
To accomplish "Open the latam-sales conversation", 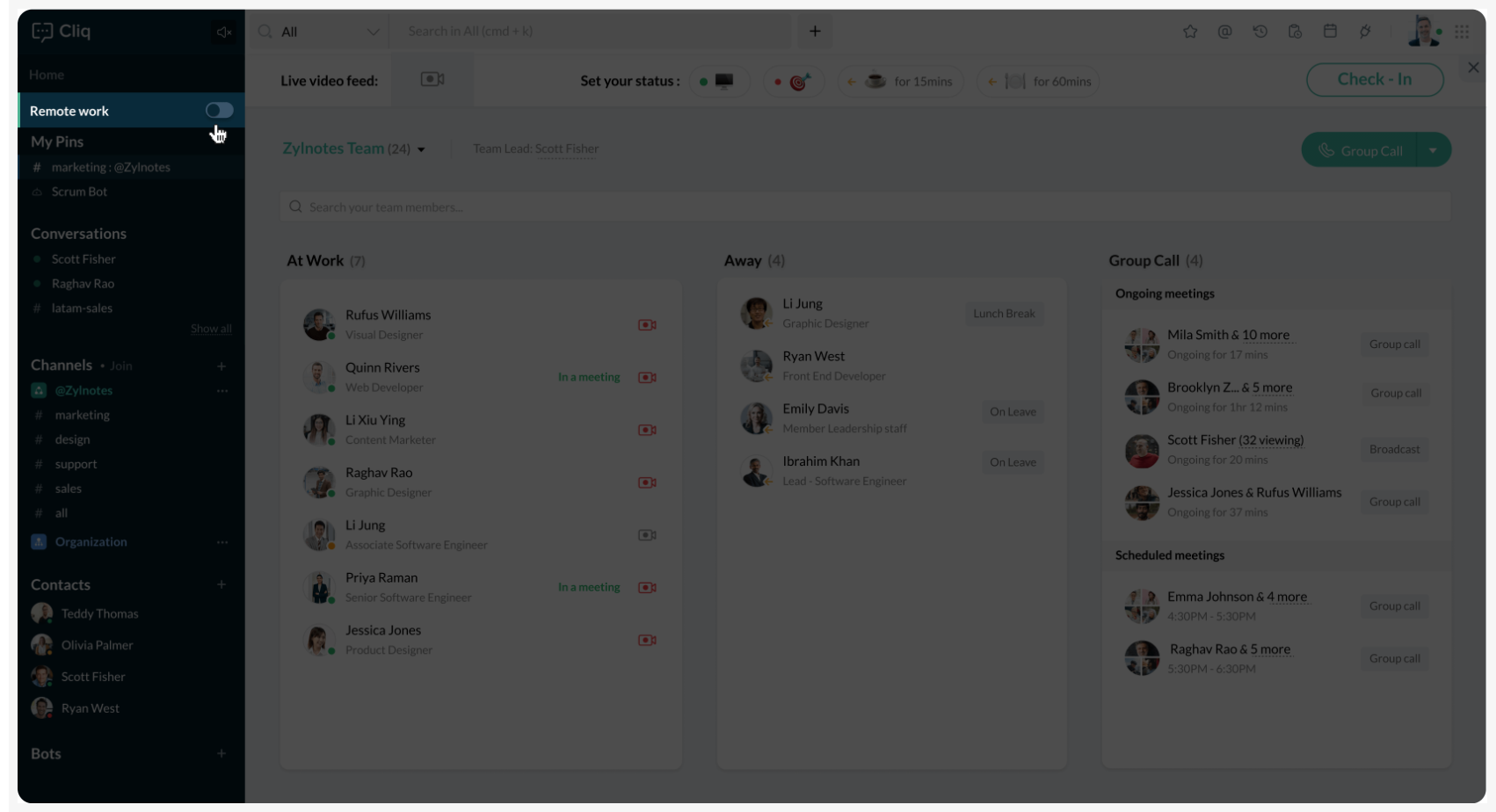I will pos(82,308).
